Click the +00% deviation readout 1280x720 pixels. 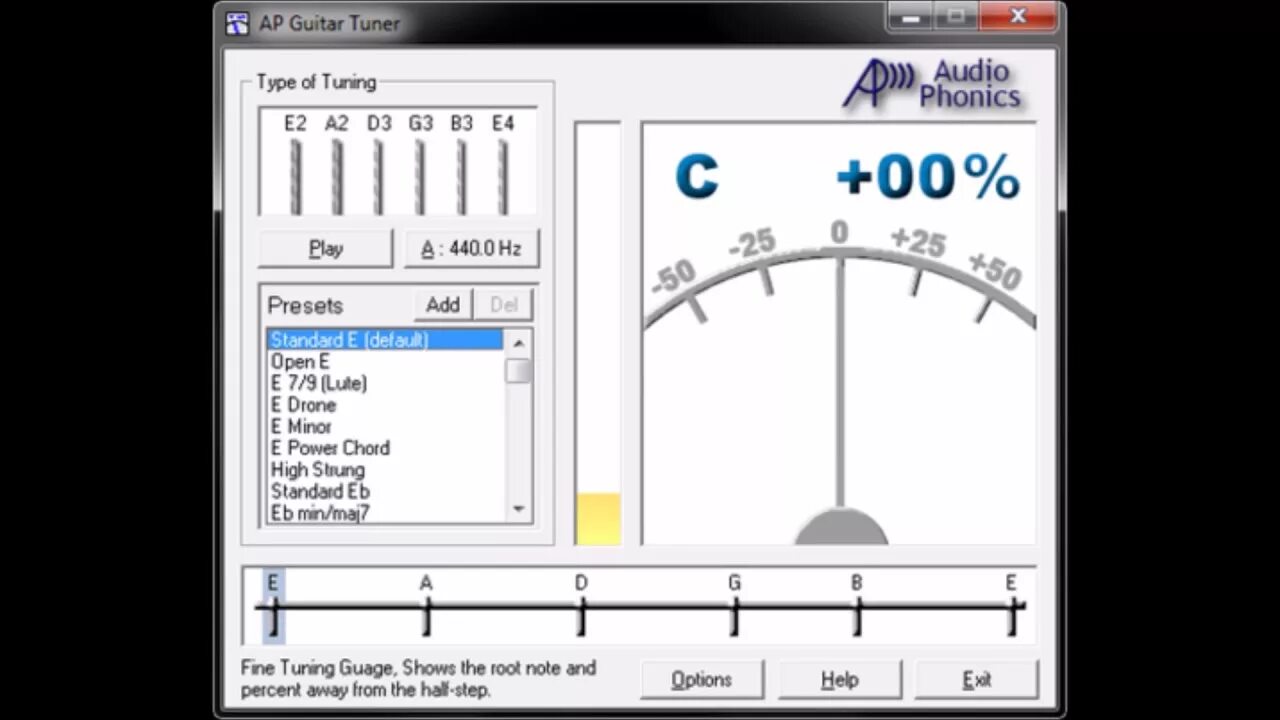pos(928,177)
